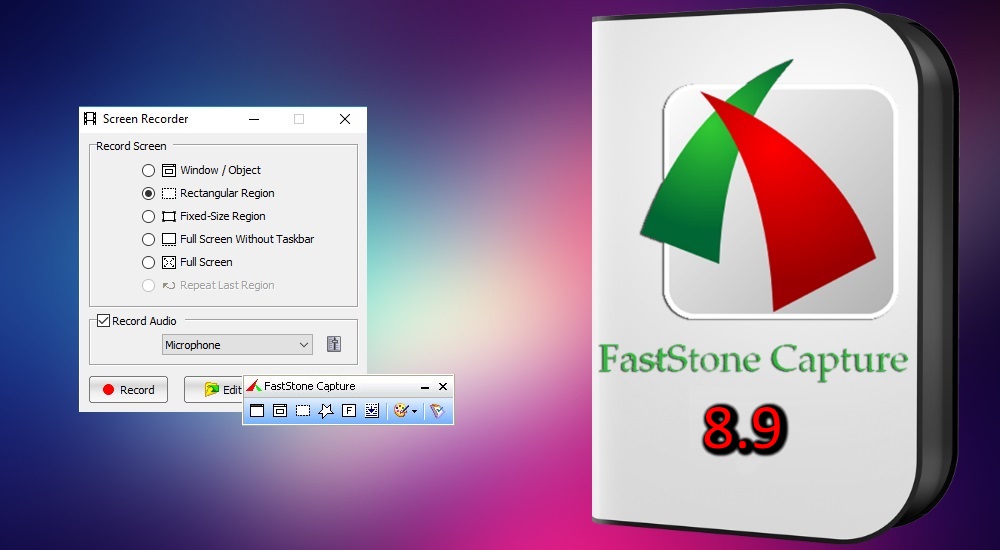Select Fixed-Size Region radio option
This screenshot has width=1000, height=550.
pyautogui.click(x=149, y=216)
